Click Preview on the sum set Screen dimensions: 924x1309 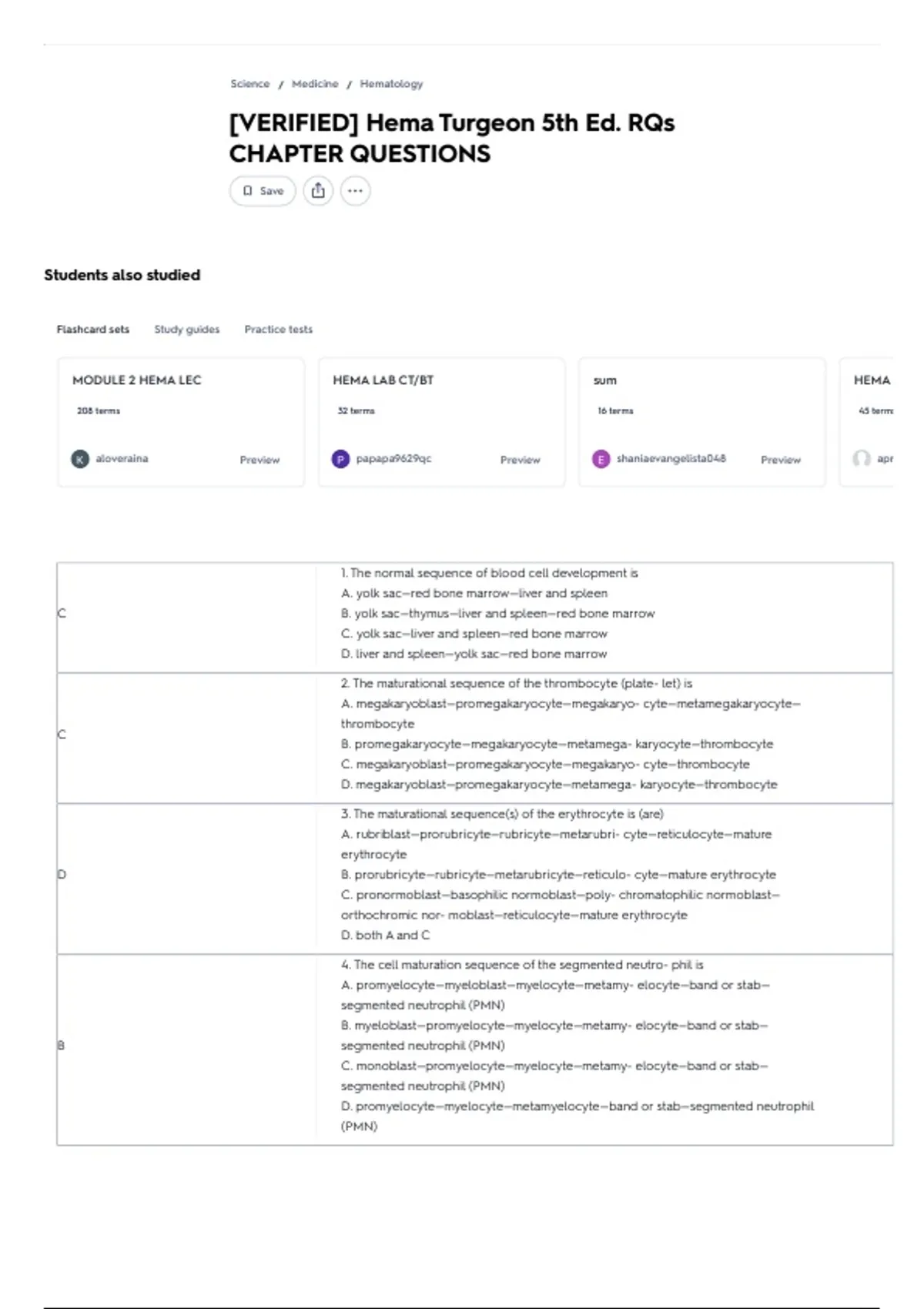point(781,460)
